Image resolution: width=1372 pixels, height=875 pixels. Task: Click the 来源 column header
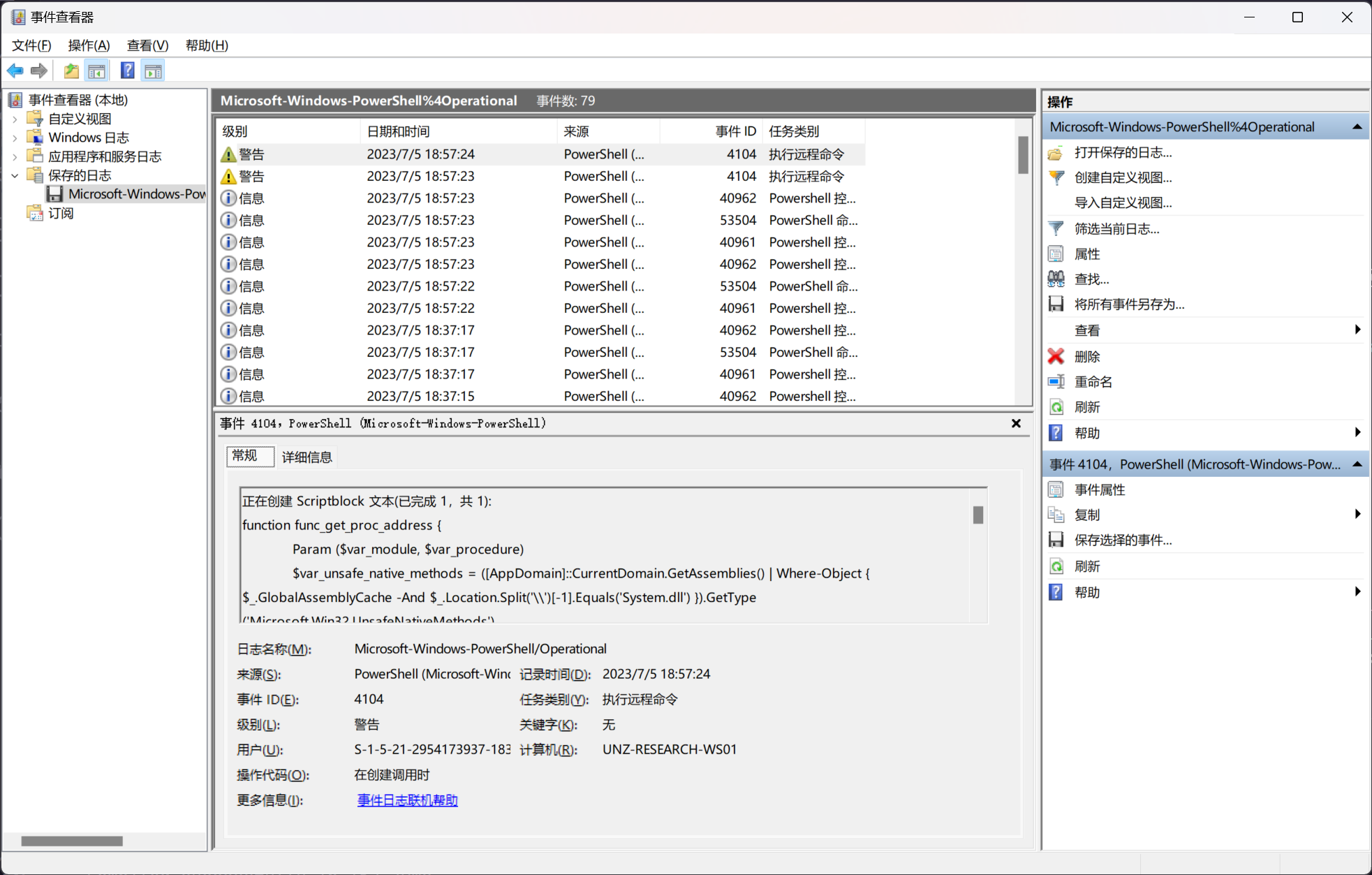[608, 131]
